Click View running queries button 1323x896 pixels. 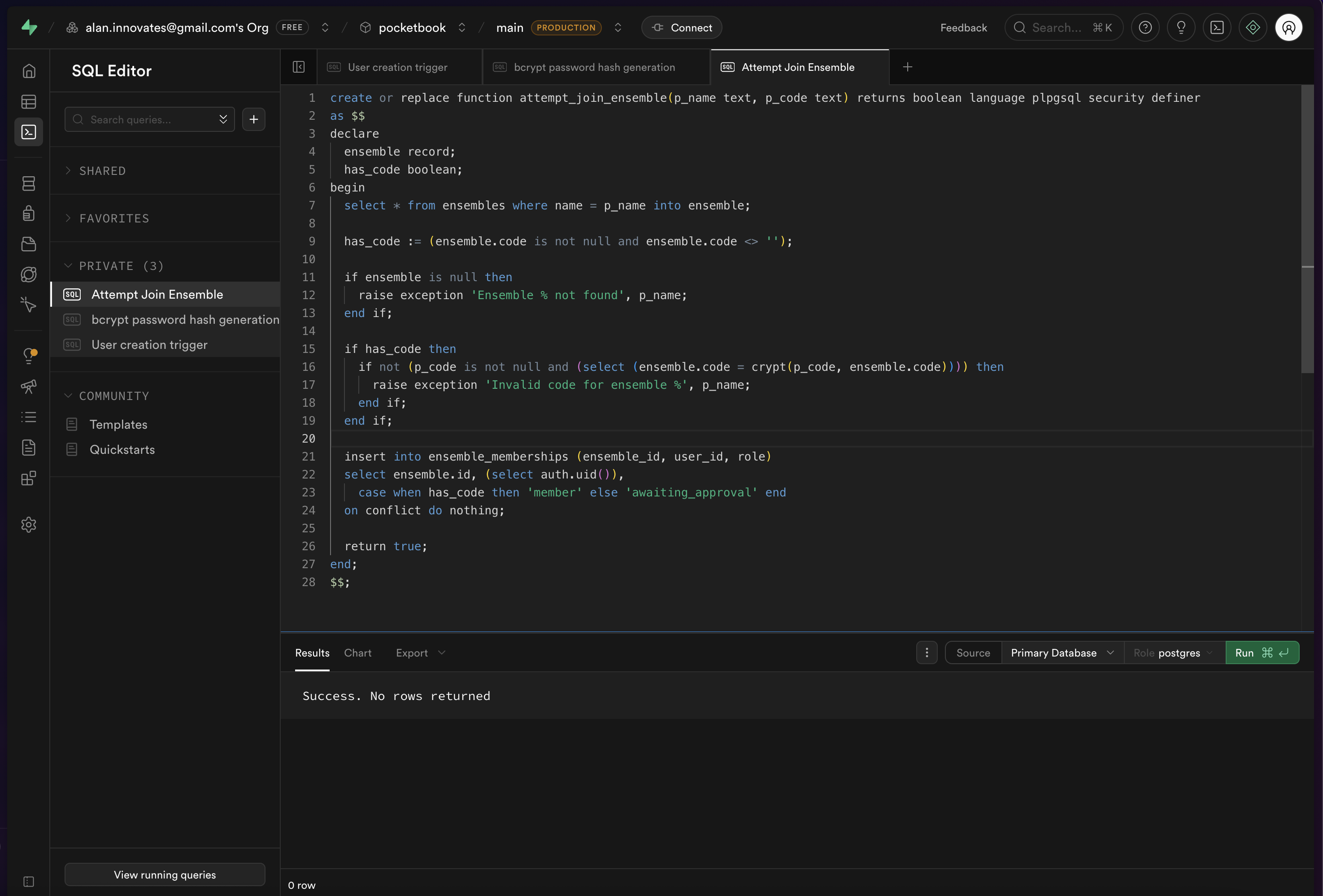(165, 874)
